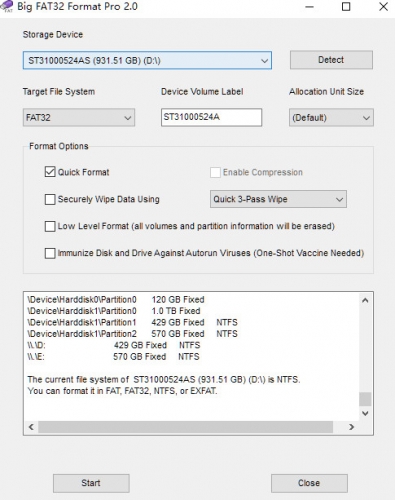Click the Detect button
Screen dimensions: 395x500
click(x=331, y=60)
